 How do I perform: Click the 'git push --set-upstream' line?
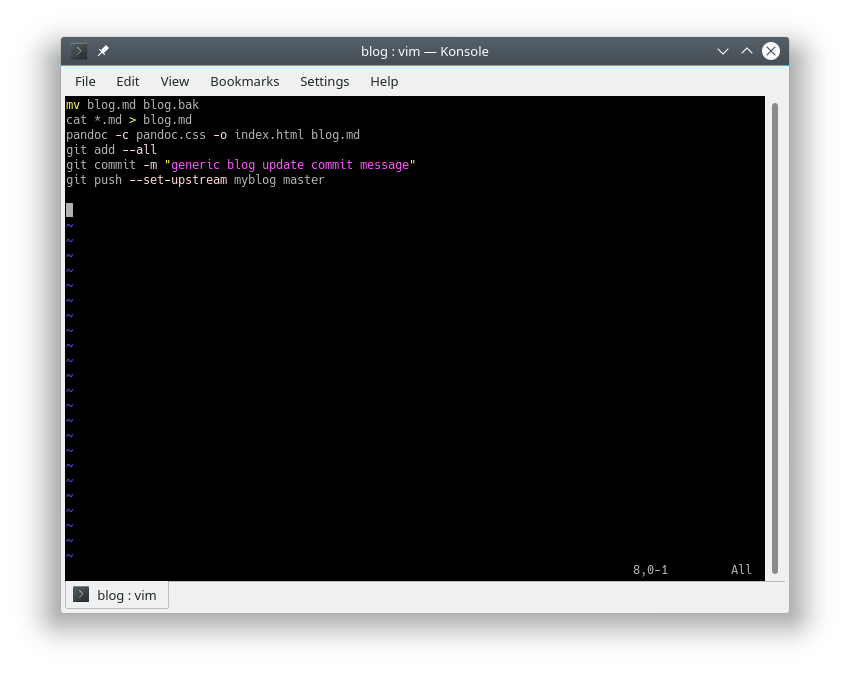[195, 180]
